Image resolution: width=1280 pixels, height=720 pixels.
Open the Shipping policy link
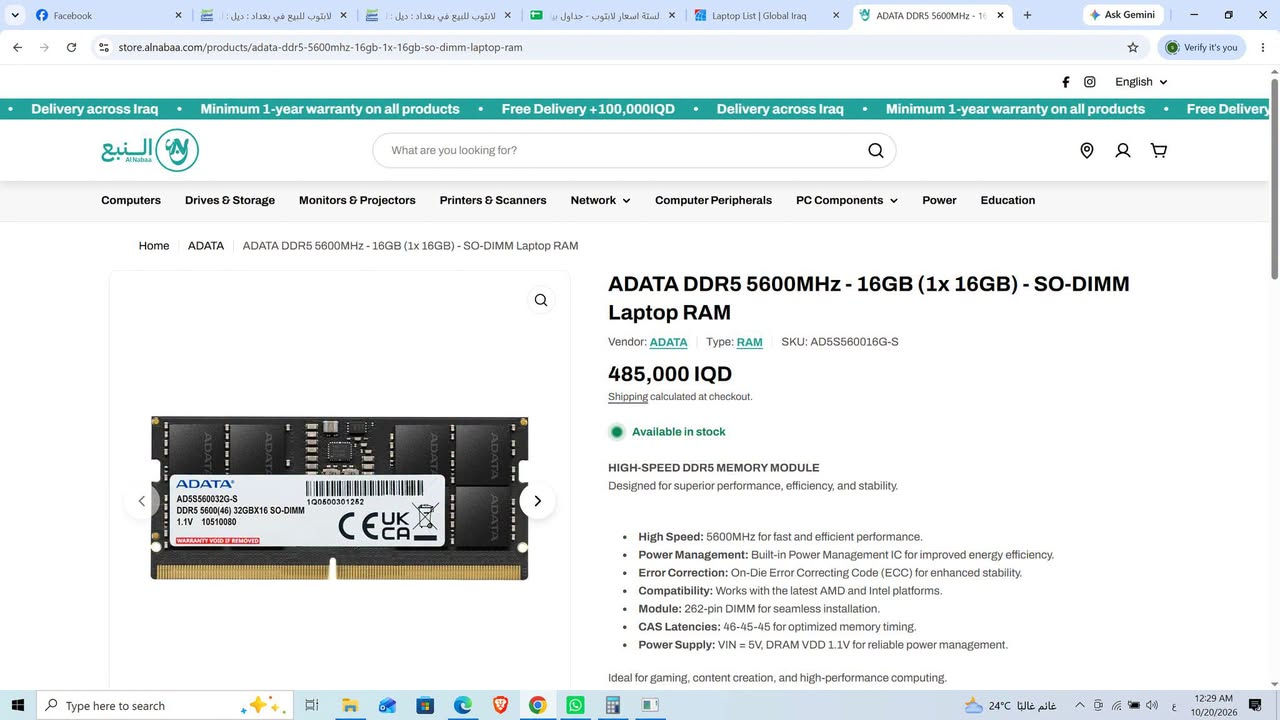click(x=628, y=397)
